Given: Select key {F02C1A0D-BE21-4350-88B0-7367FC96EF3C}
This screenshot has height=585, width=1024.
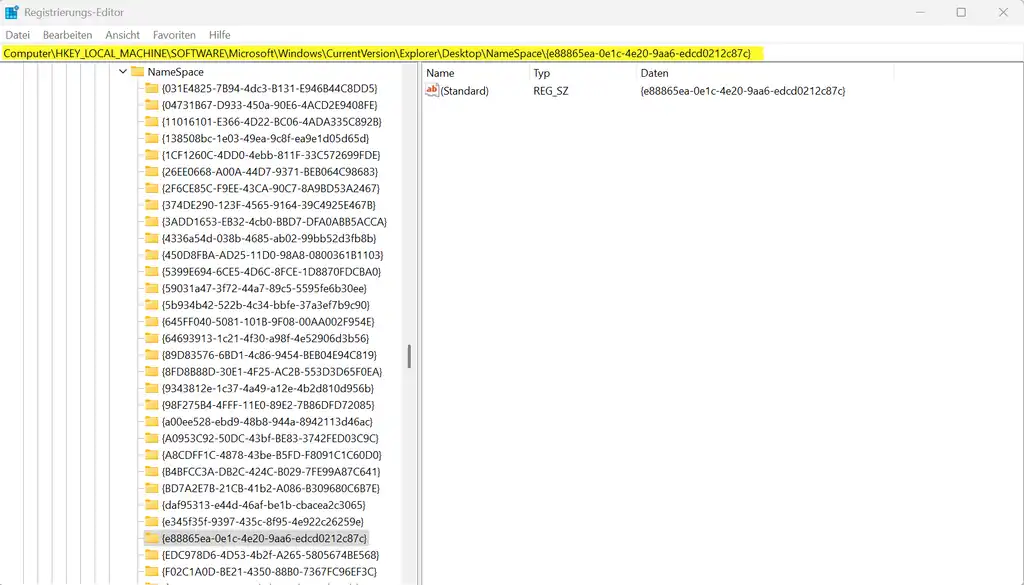Looking at the screenshot, I should (269, 571).
